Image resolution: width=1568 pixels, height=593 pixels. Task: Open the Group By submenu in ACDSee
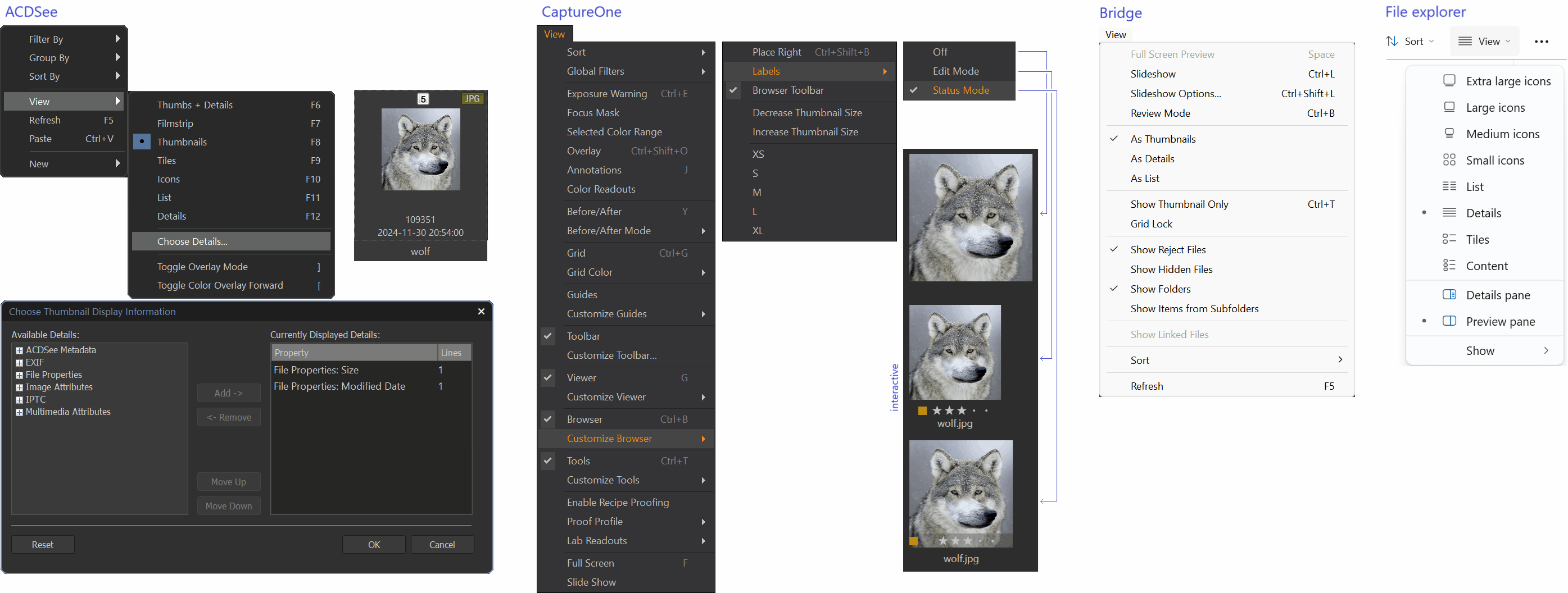point(64,58)
